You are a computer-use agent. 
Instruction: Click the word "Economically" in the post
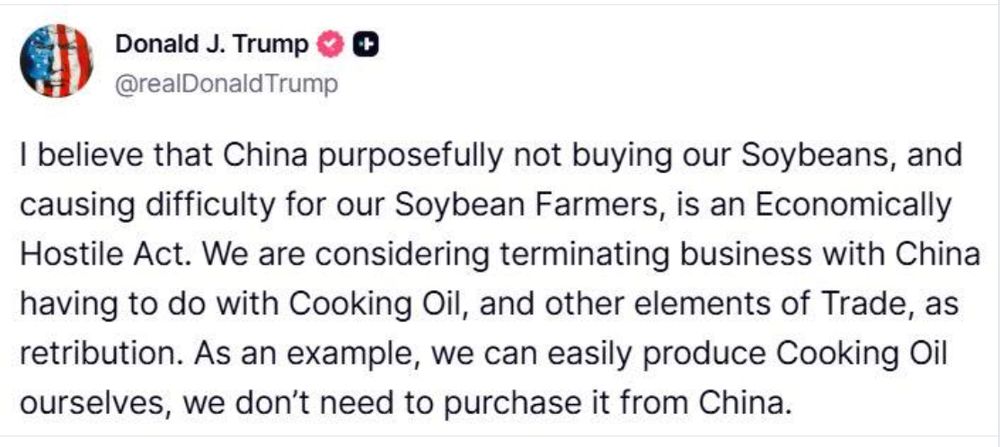click(x=850, y=206)
